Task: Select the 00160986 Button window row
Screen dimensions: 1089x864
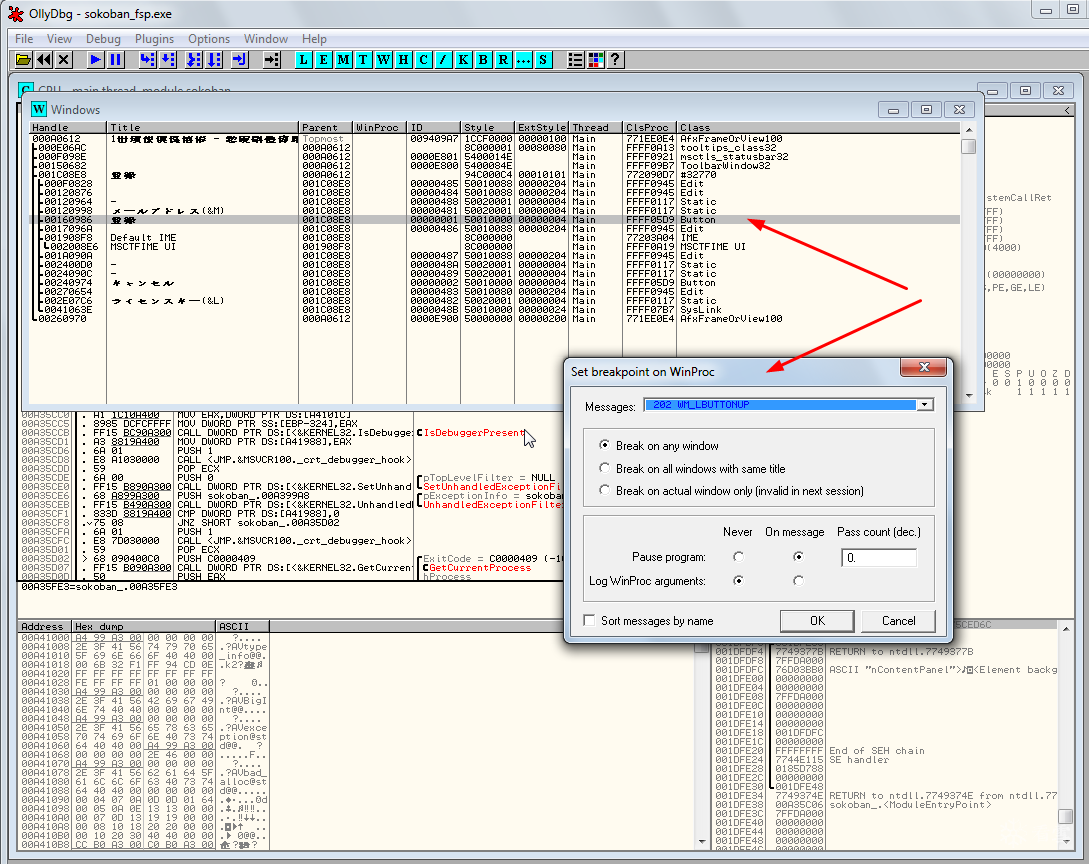Action: tap(494, 219)
